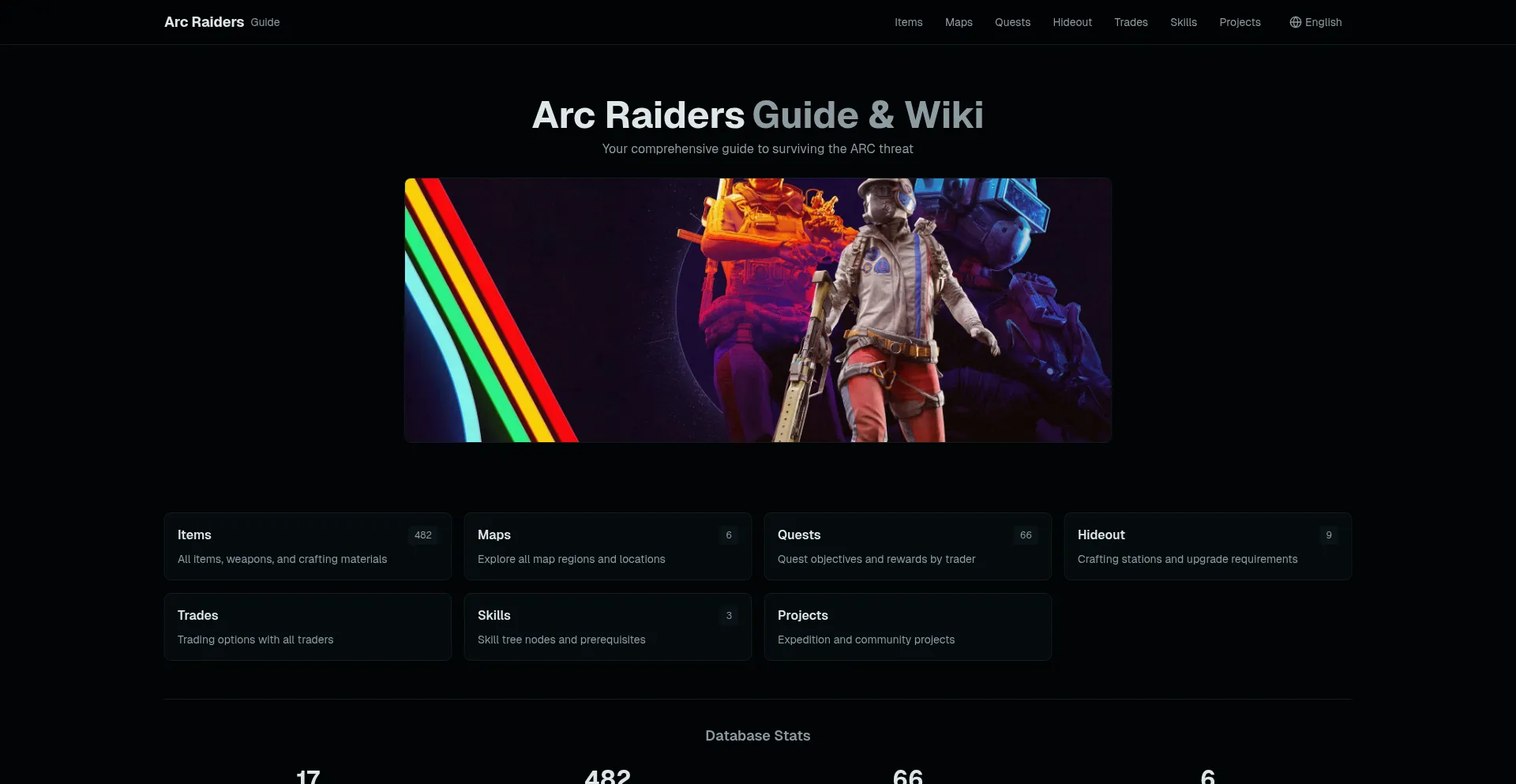
Task: Open Items from the top navigation
Action: (x=908, y=22)
